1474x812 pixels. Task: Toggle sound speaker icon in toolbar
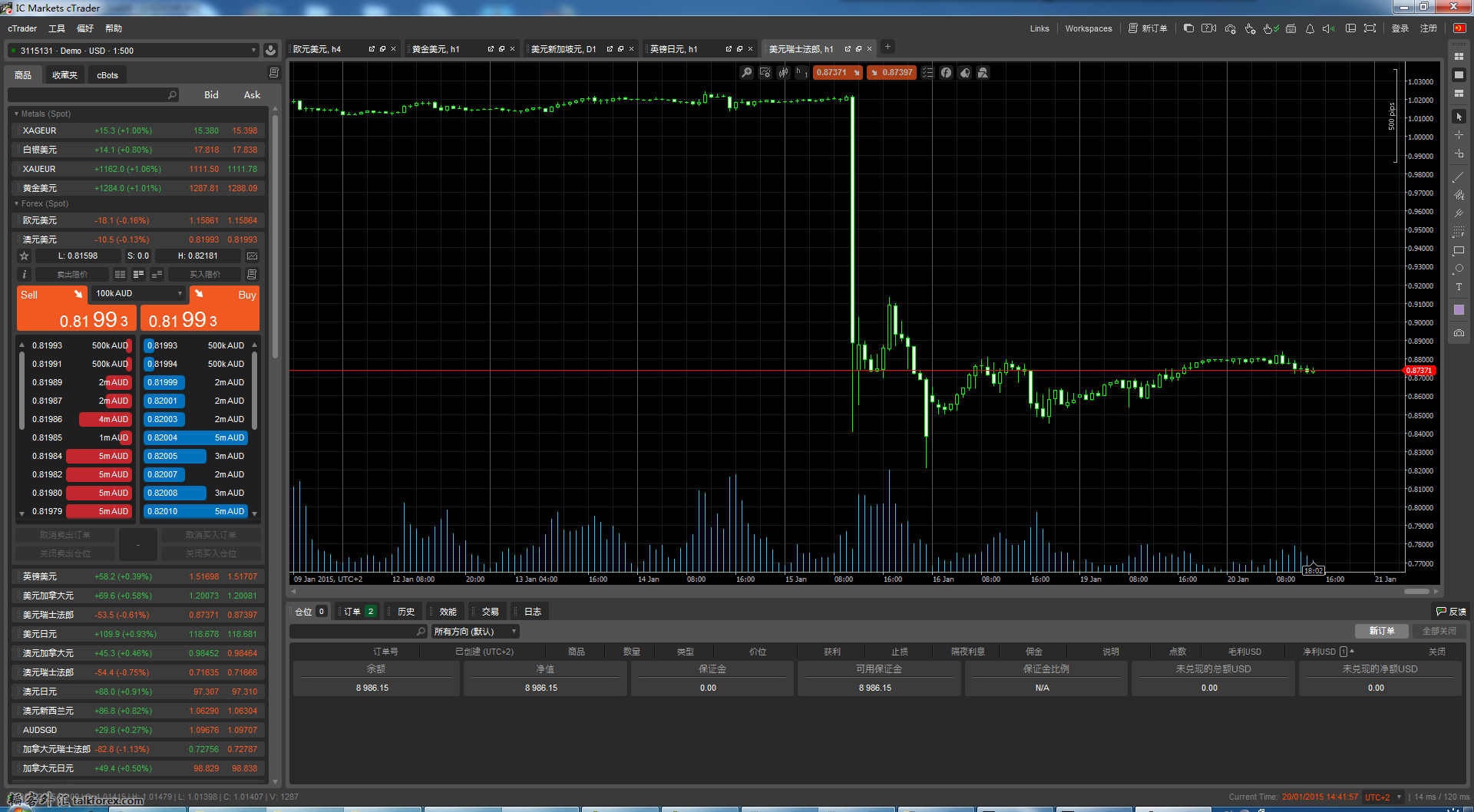(x=1328, y=28)
